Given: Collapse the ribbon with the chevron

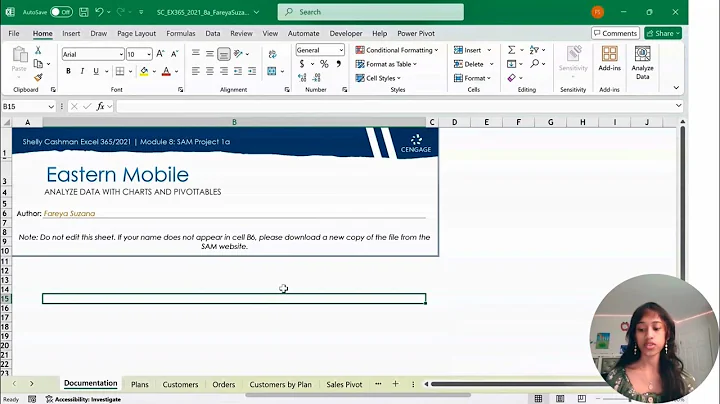Looking at the screenshot, I should click(676, 88).
